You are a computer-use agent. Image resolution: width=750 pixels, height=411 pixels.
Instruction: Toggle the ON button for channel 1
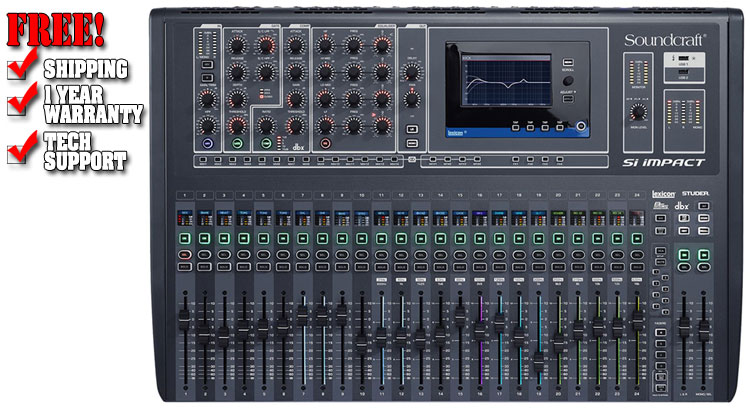pyautogui.click(x=185, y=238)
